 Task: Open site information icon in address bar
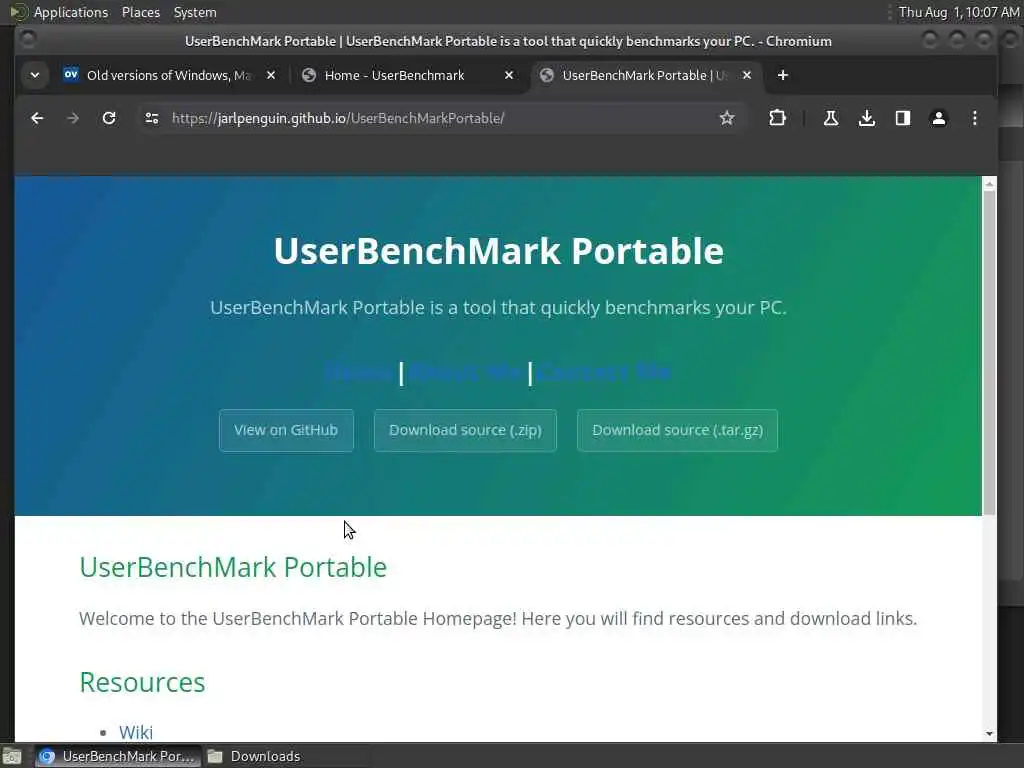pos(152,118)
